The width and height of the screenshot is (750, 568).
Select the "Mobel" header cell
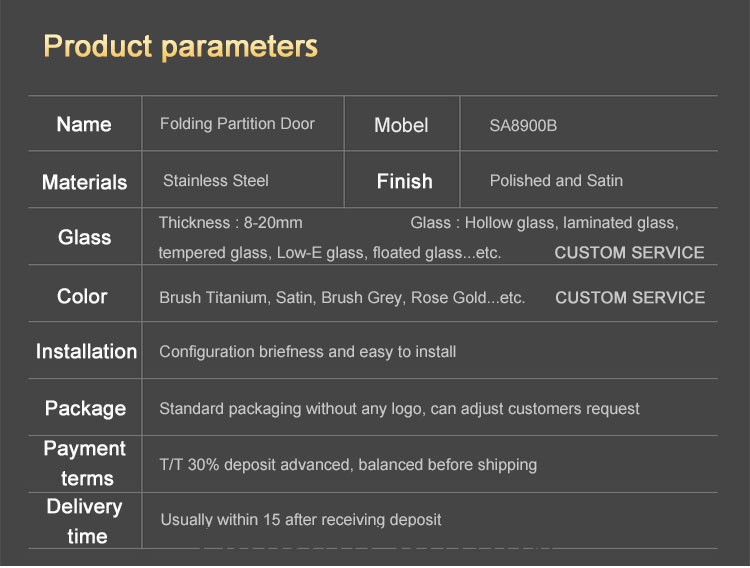[401, 125]
